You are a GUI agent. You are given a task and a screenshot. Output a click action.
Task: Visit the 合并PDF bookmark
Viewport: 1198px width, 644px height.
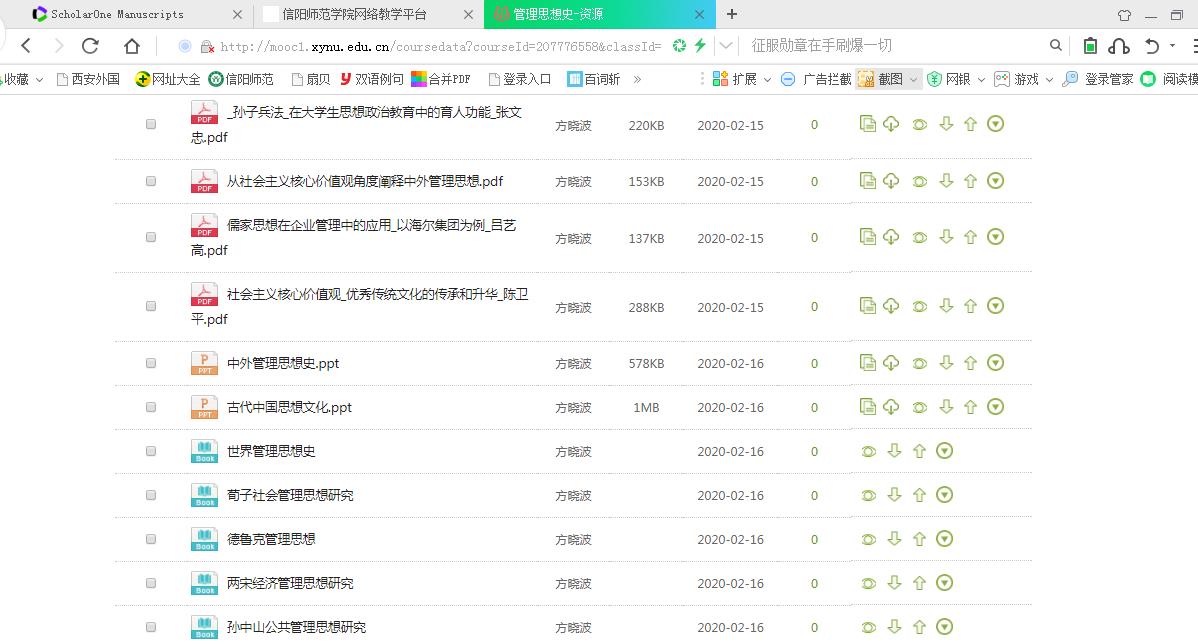440,78
